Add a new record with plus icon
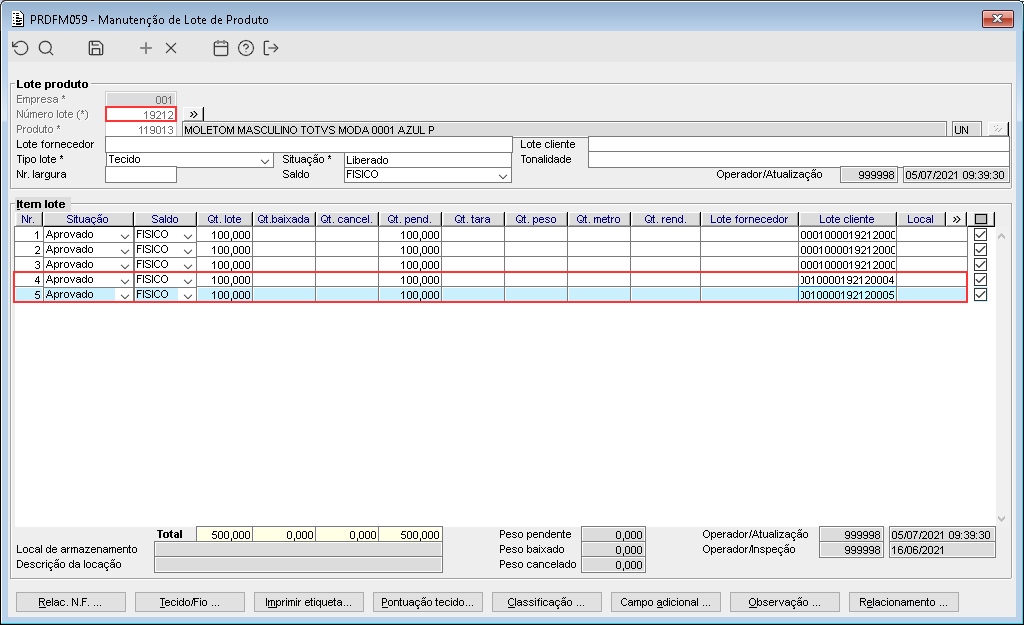The width and height of the screenshot is (1024, 625). [146, 48]
